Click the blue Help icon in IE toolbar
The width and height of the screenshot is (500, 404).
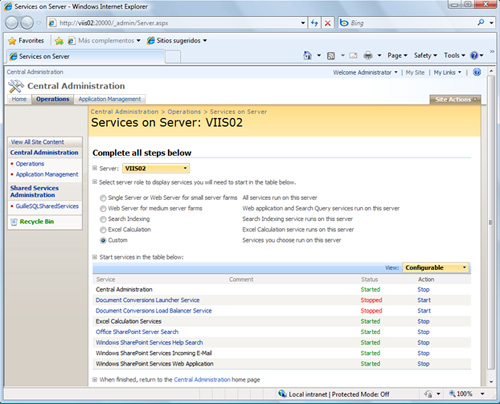pyautogui.click(x=474, y=55)
